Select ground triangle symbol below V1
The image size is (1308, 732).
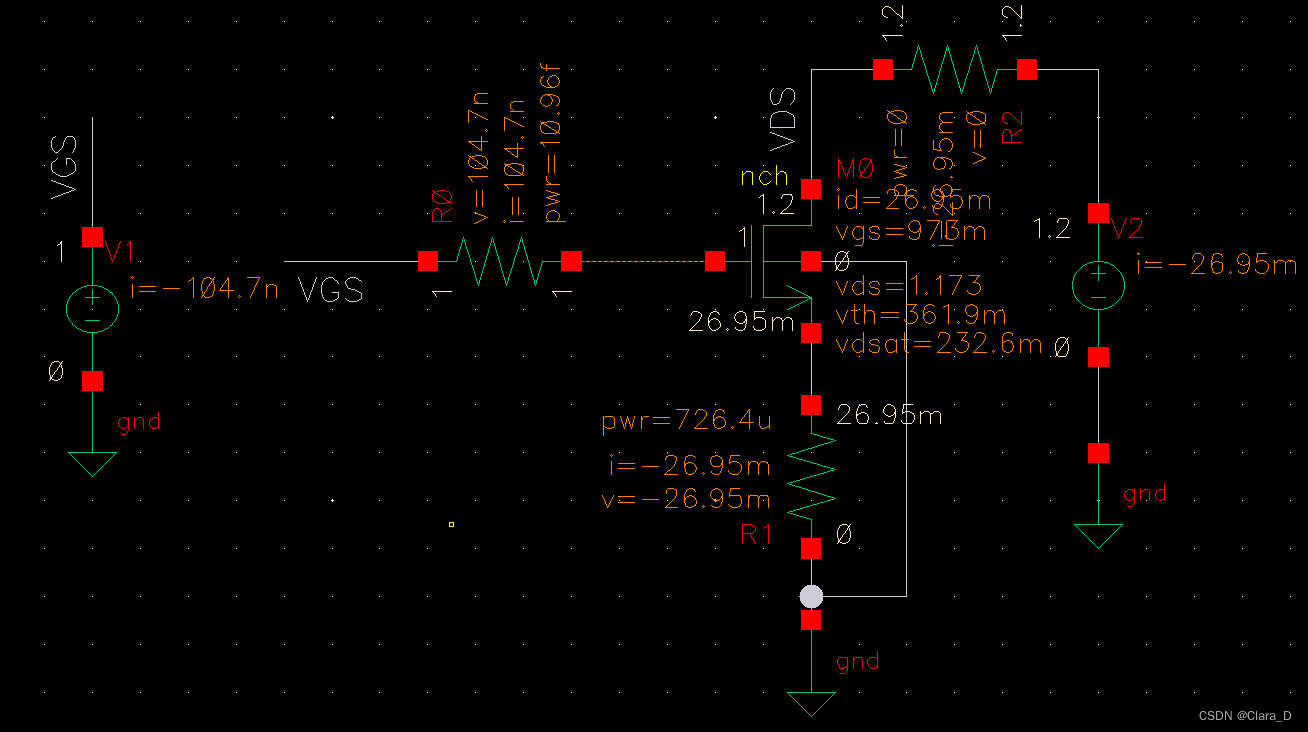(x=92, y=464)
